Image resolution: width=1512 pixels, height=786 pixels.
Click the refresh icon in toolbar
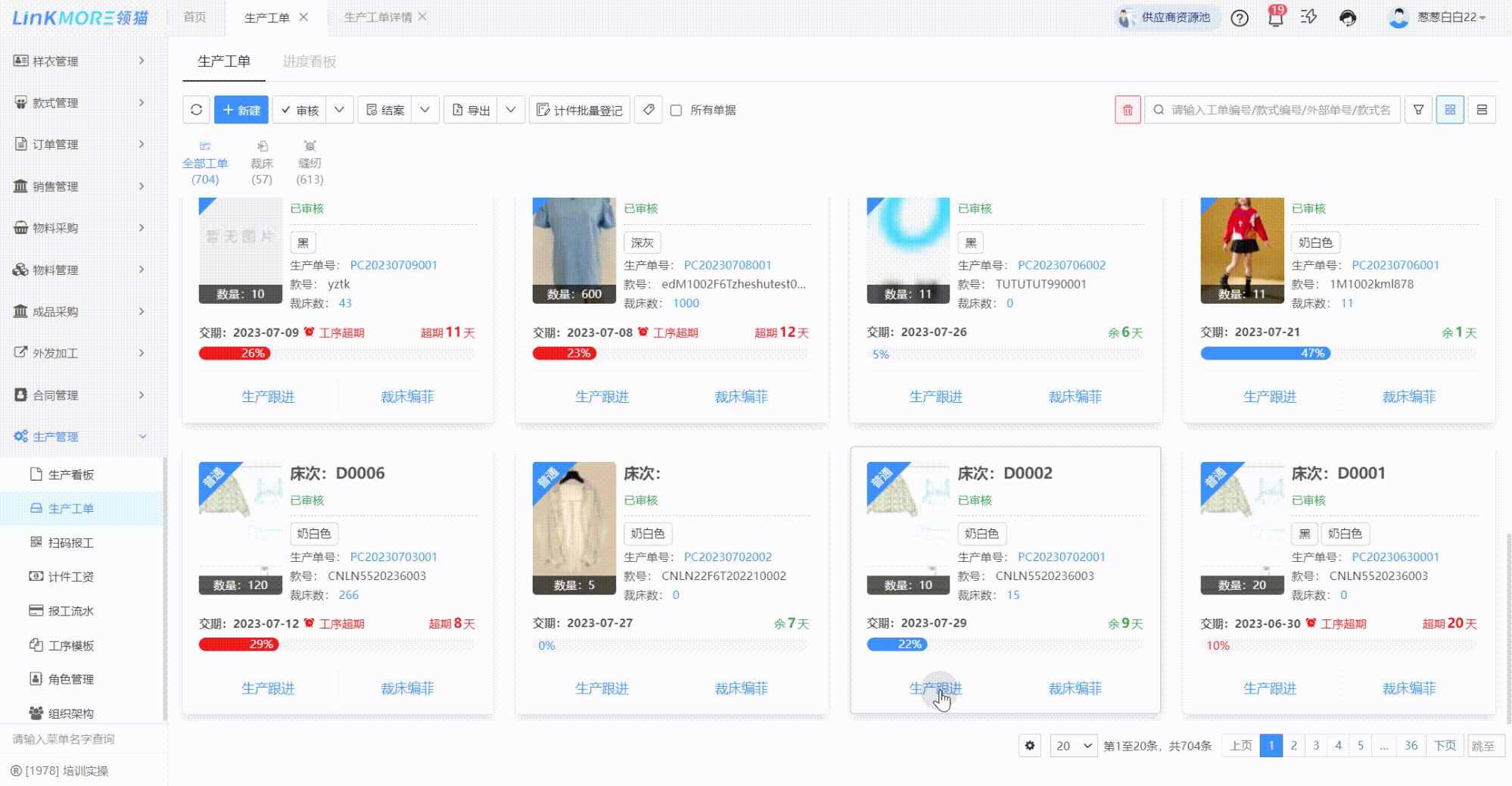[x=196, y=110]
